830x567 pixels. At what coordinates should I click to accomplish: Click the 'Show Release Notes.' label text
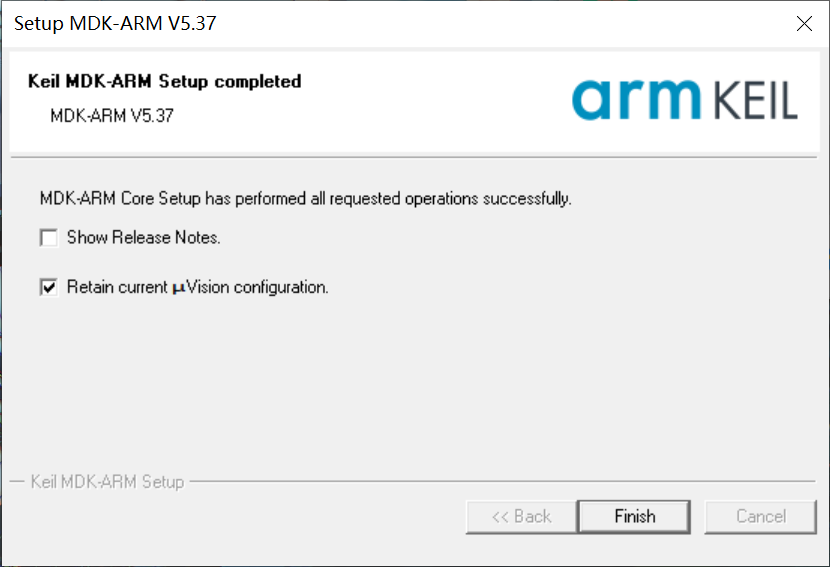(x=143, y=238)
